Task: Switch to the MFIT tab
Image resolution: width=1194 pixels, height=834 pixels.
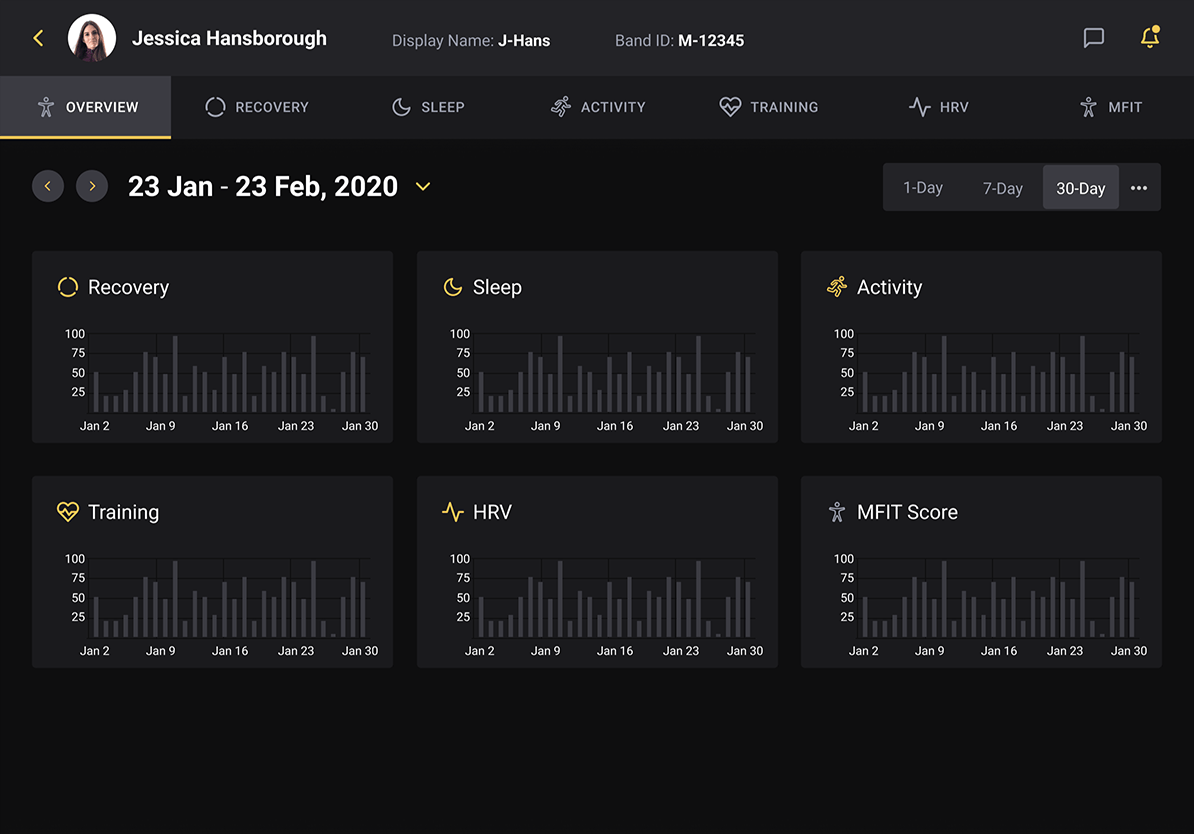Action: (x=1110, y=107)
